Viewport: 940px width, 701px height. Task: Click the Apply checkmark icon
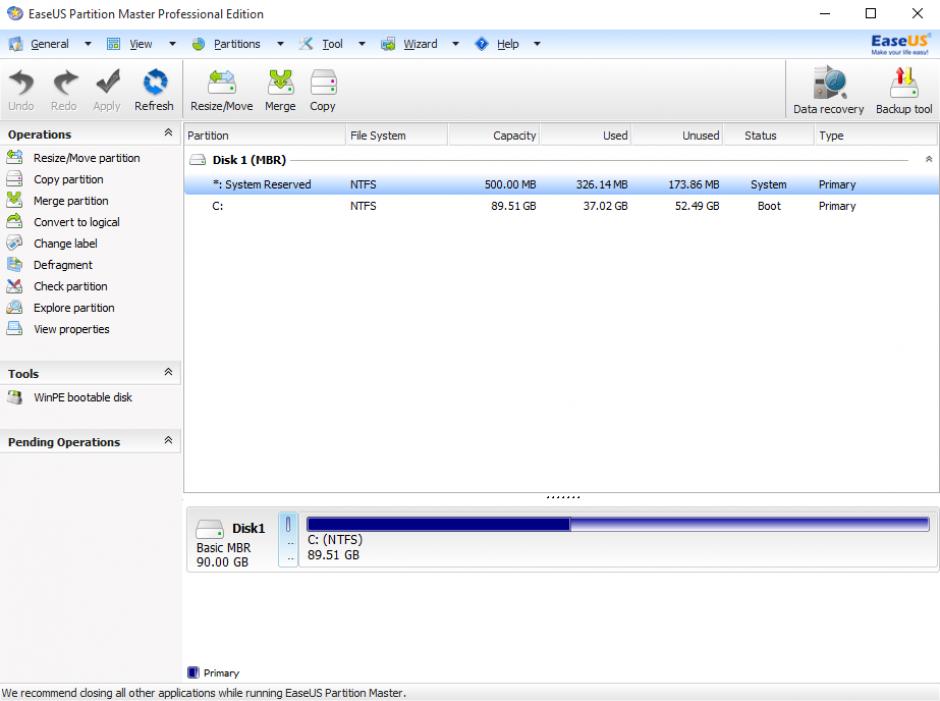pyautogui.click(x=107, y=83)
